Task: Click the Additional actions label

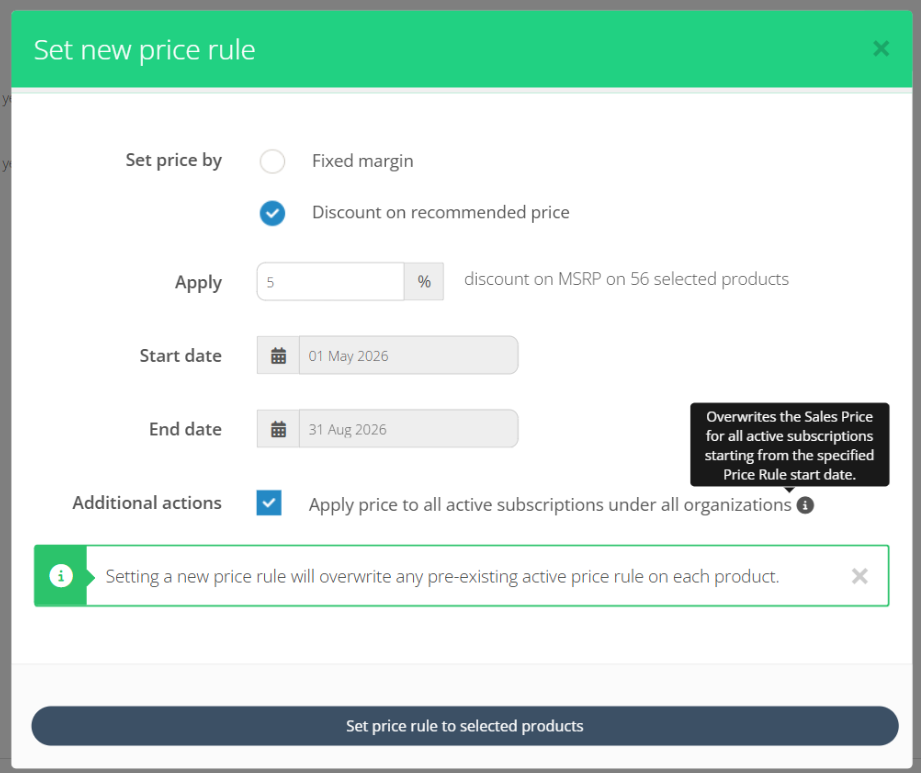Action: pos(147,503)
